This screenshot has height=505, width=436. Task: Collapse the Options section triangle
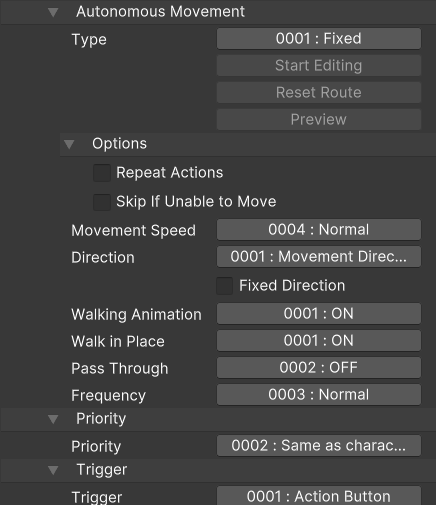coord(69,144)
